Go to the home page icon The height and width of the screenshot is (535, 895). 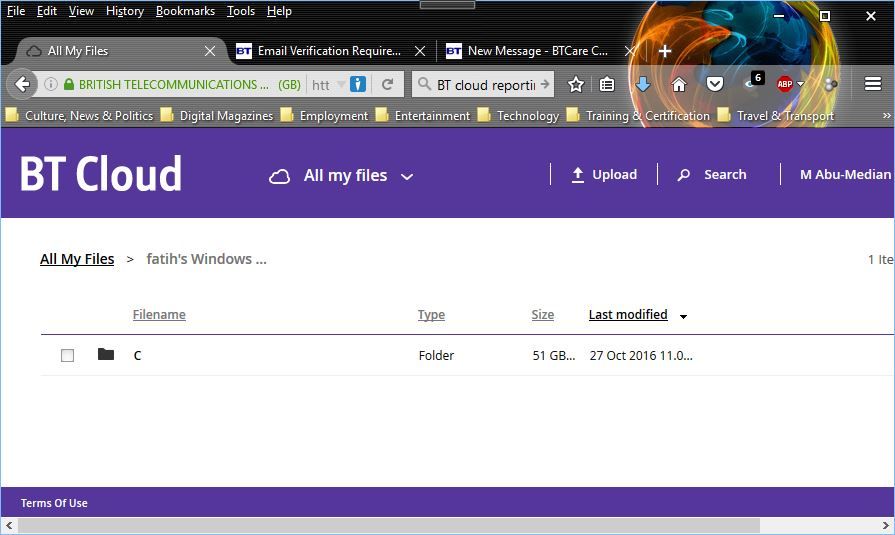pos(679,85)
